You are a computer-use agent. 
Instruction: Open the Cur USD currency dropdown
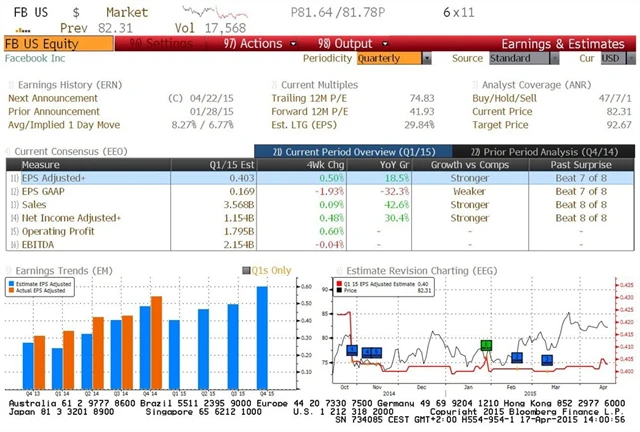pyautogui.click(x=608, y=59)
